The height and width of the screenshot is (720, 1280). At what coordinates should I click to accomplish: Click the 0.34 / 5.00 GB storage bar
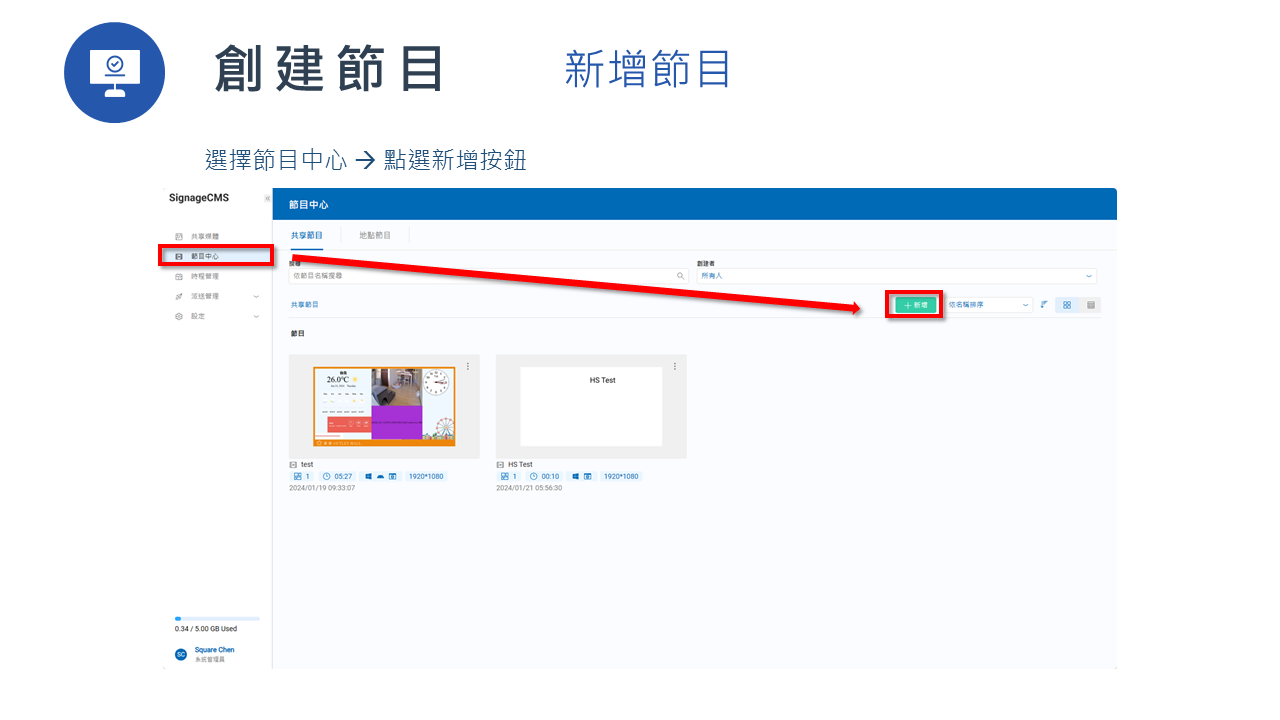[x=215, y=619]
